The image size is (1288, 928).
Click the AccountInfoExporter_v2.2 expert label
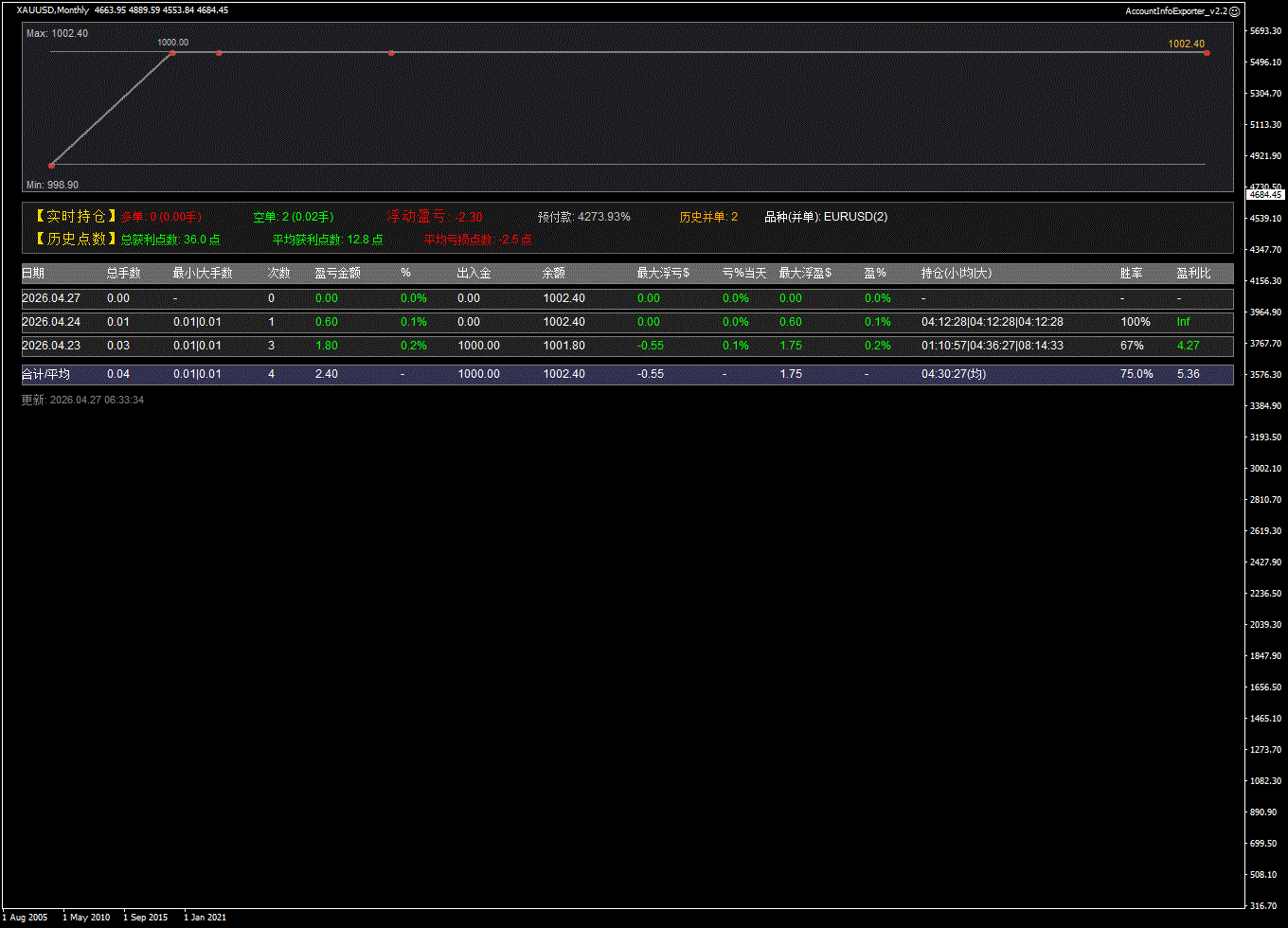point(1175,10)
